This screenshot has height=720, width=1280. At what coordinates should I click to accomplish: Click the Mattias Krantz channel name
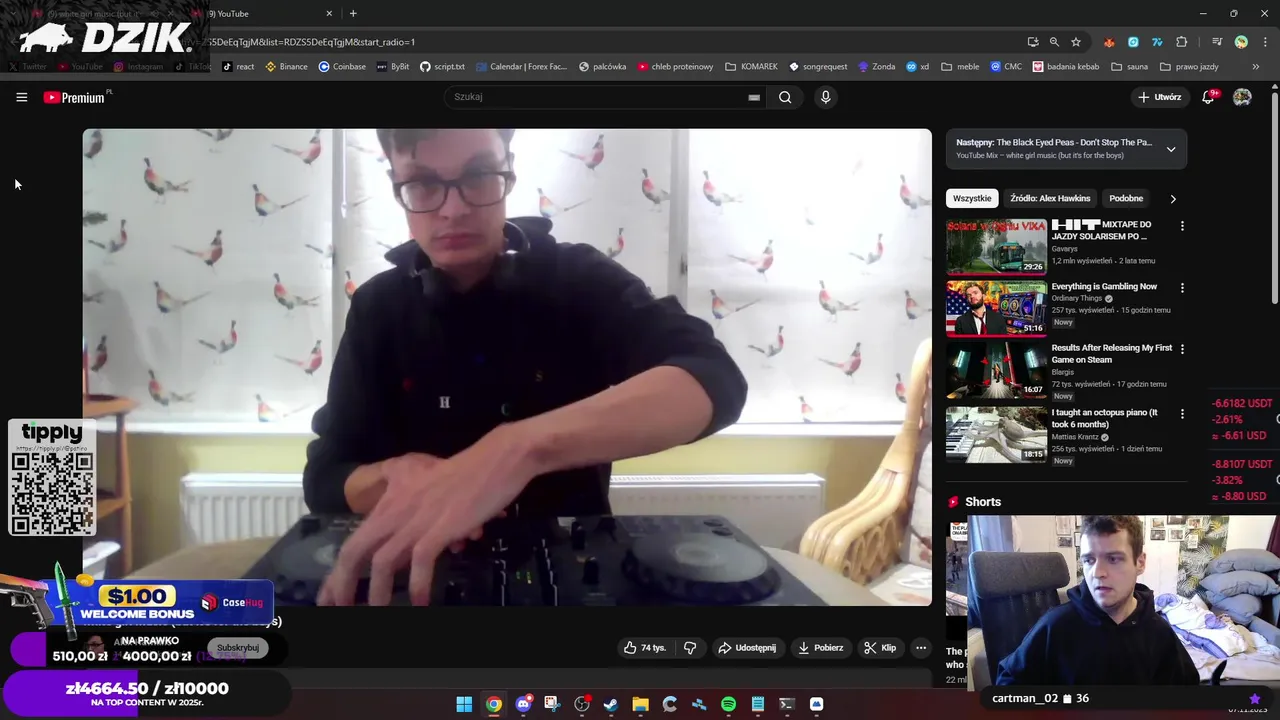1075,437
